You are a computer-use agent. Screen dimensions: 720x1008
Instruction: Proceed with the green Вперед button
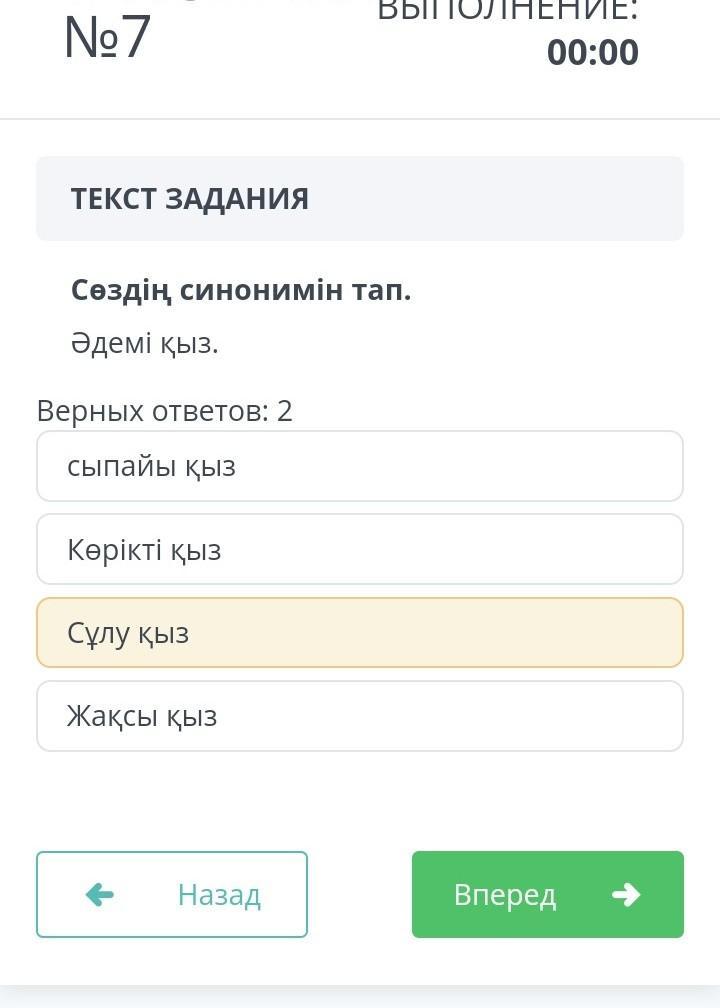click(x=547, y=894)
